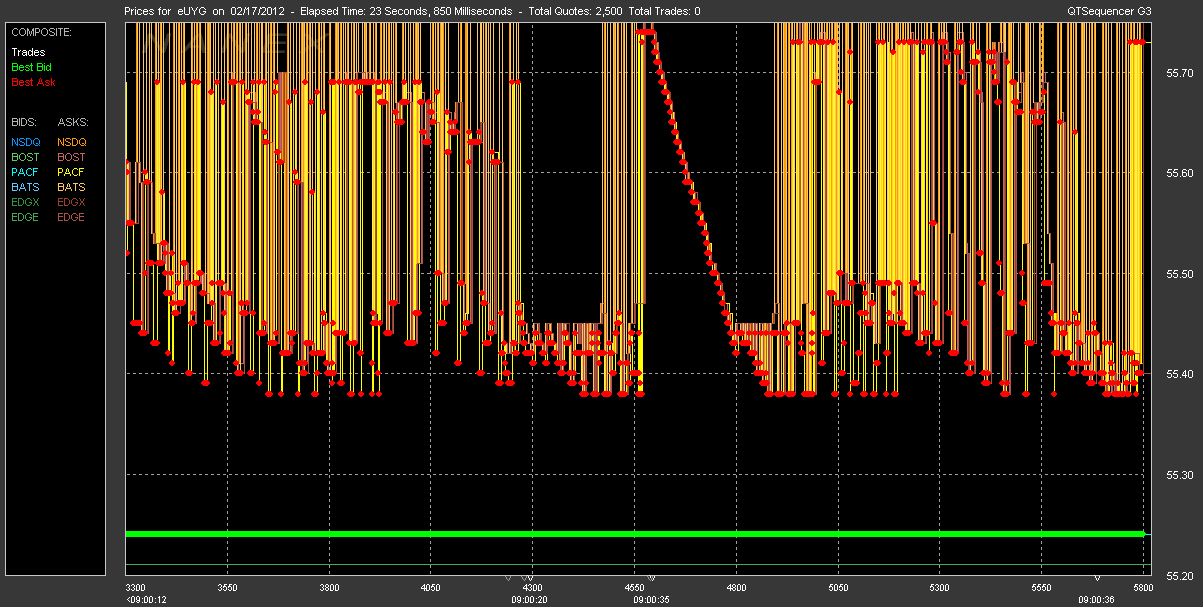Viewport: 1203px width, 607px height.
Task: Select EDGX in the ASKS column
Action: tap(72, 202)
